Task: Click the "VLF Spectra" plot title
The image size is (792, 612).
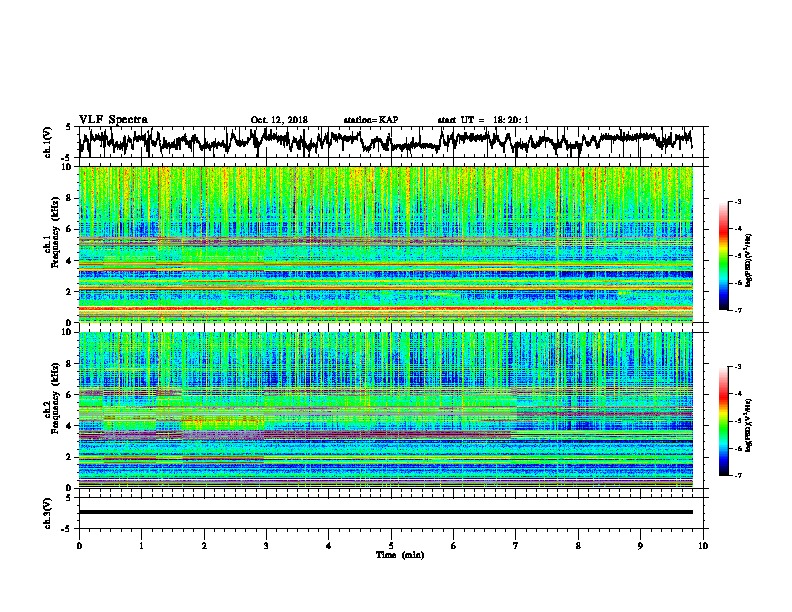Action: 113,120
